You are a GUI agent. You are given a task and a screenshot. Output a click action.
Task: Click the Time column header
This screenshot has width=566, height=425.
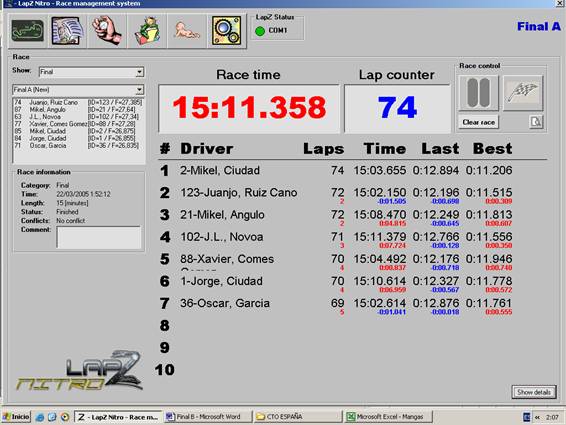pos(385,149)
